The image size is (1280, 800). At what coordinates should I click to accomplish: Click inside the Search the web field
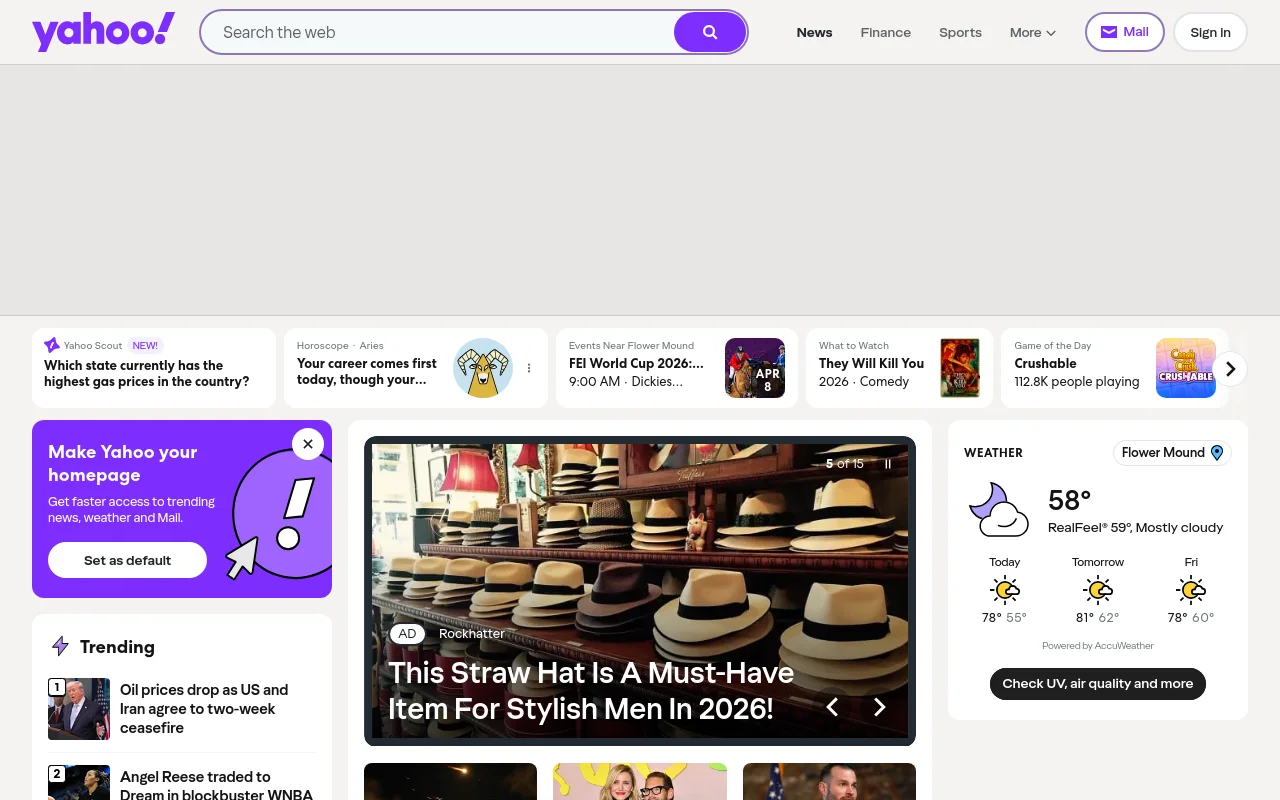coord(440,32)
